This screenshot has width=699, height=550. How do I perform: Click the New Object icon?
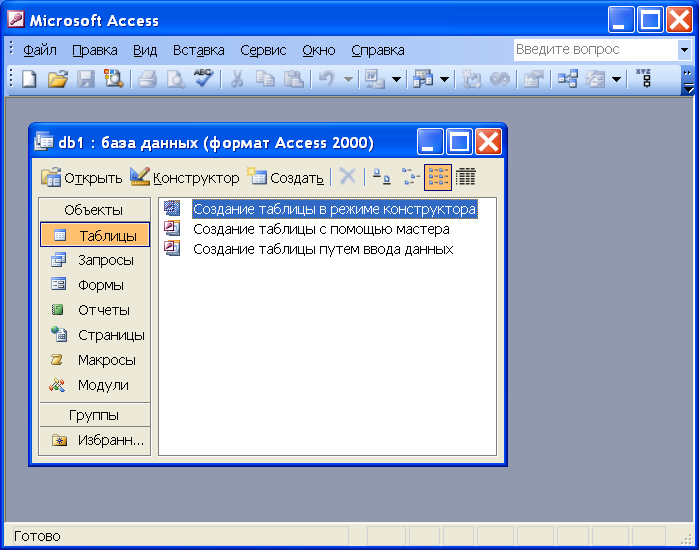pos(596,79)
